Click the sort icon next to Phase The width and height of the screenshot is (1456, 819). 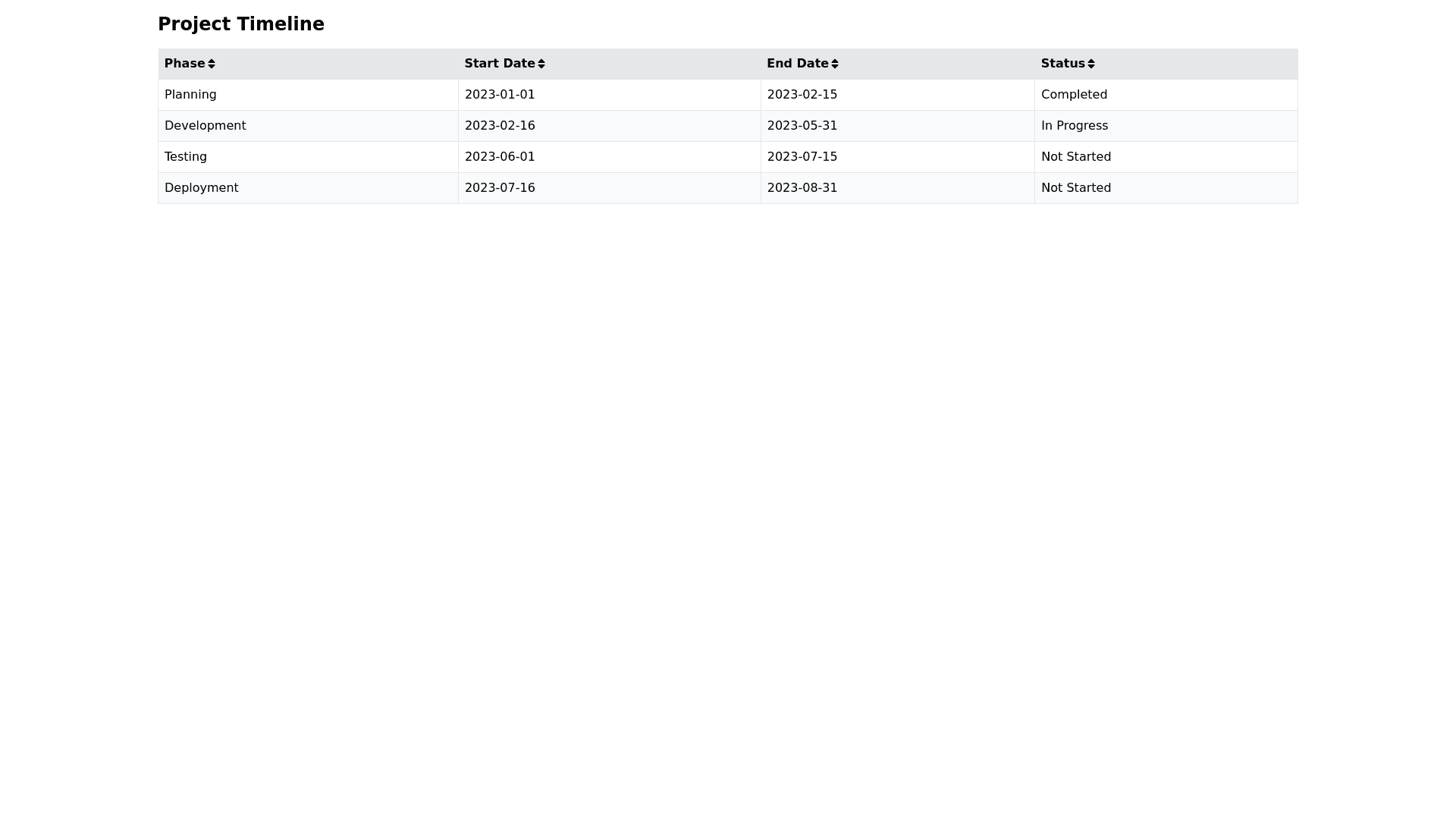tap(212, 64)
